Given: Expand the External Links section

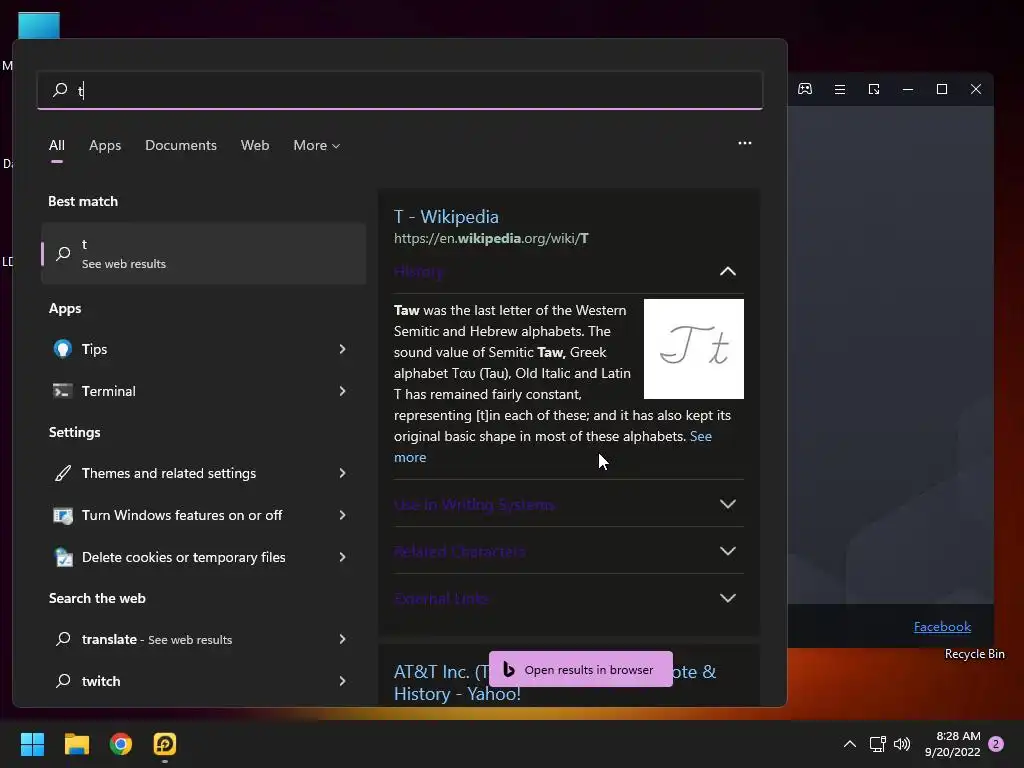Looking at the screenshot, I should pos(728,598).
